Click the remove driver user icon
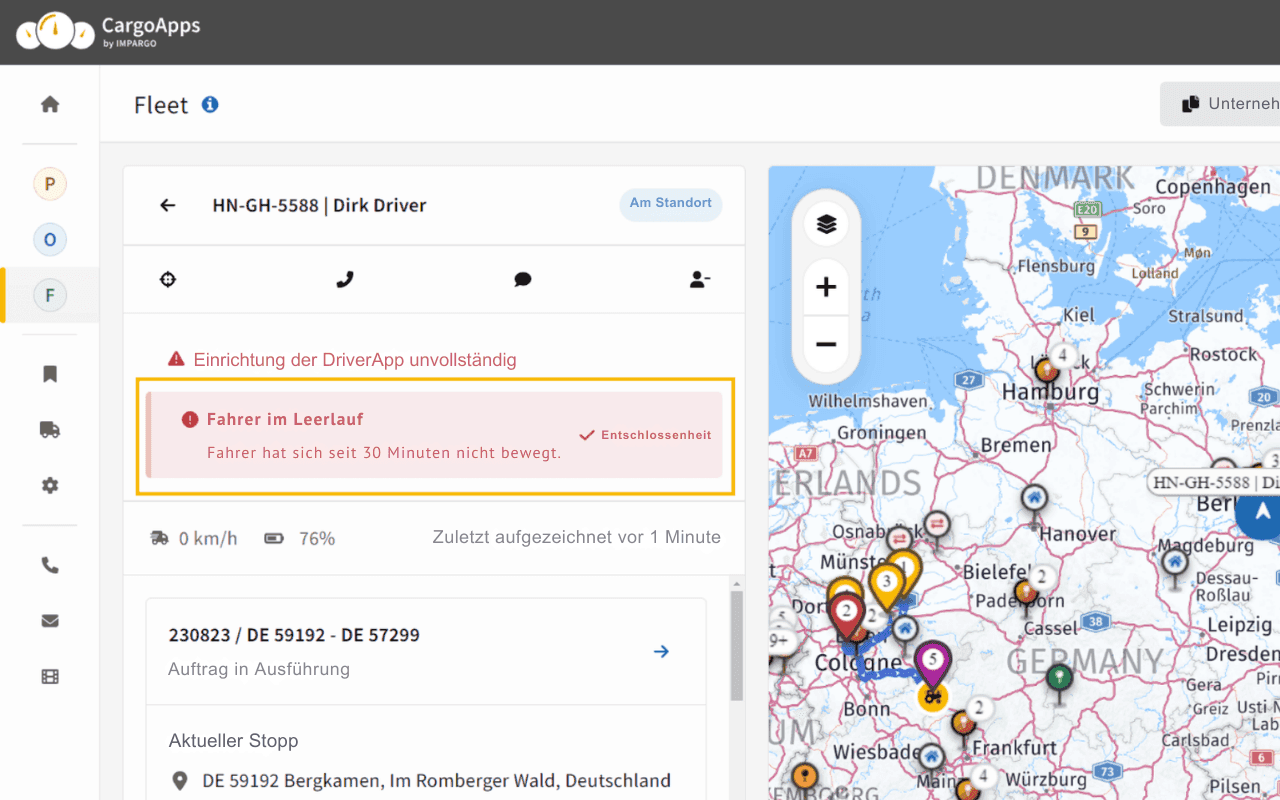The image size is (1280, 800). (x=699, y=280)
